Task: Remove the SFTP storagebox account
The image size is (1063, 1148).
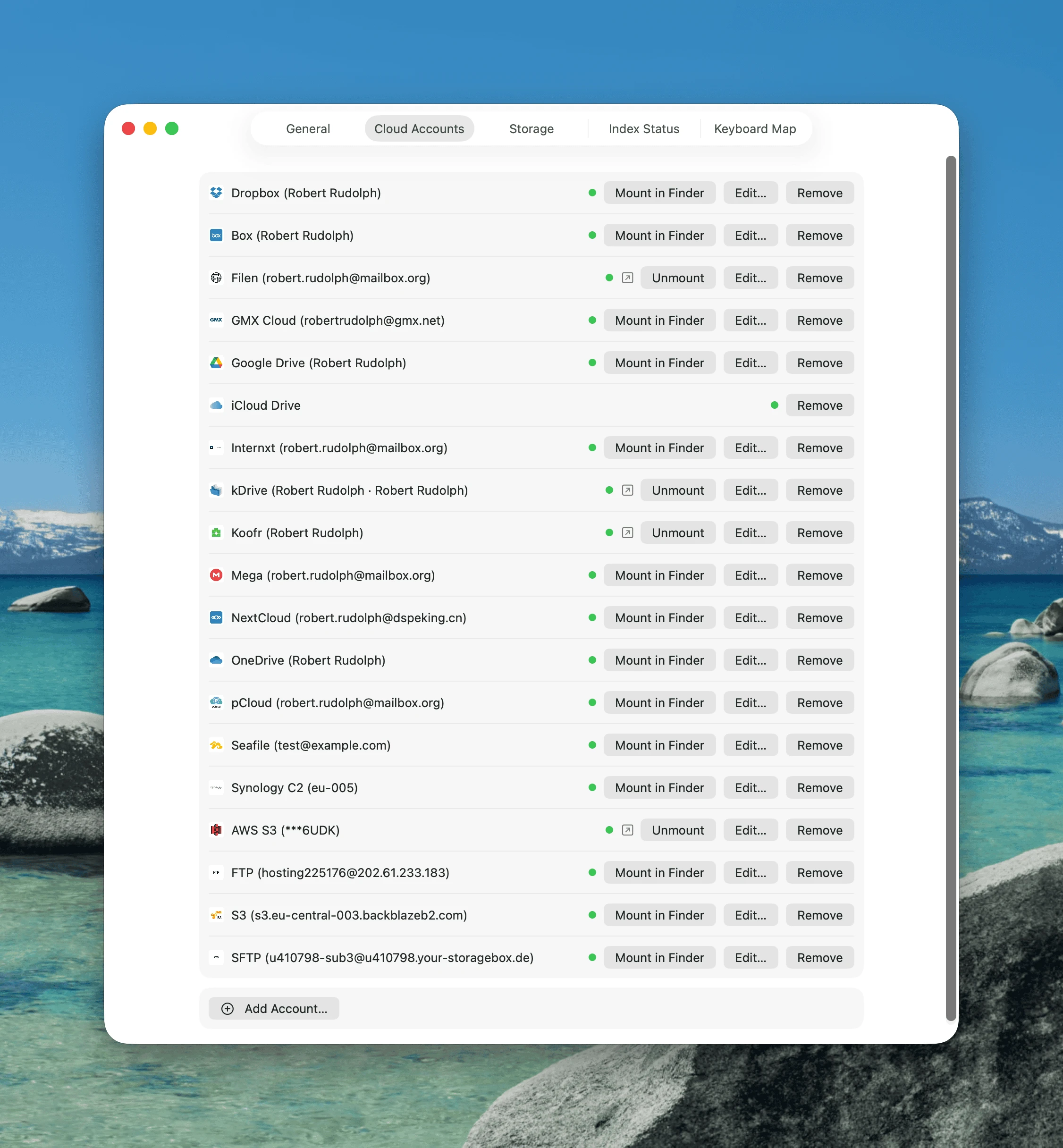Action: (x=820, y=958)
